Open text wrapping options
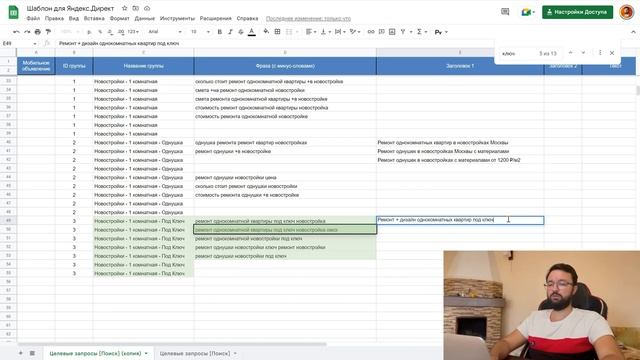Viewport: 640px width, 360px height. coord(340,32)
